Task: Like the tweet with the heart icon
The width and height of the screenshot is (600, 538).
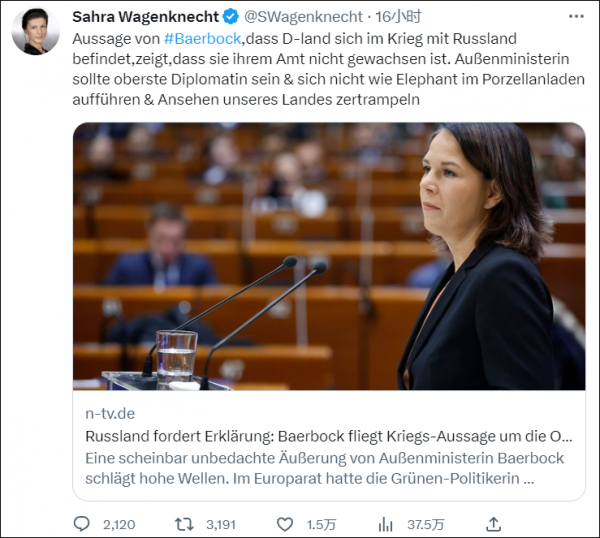Action: tap(285, 524)
